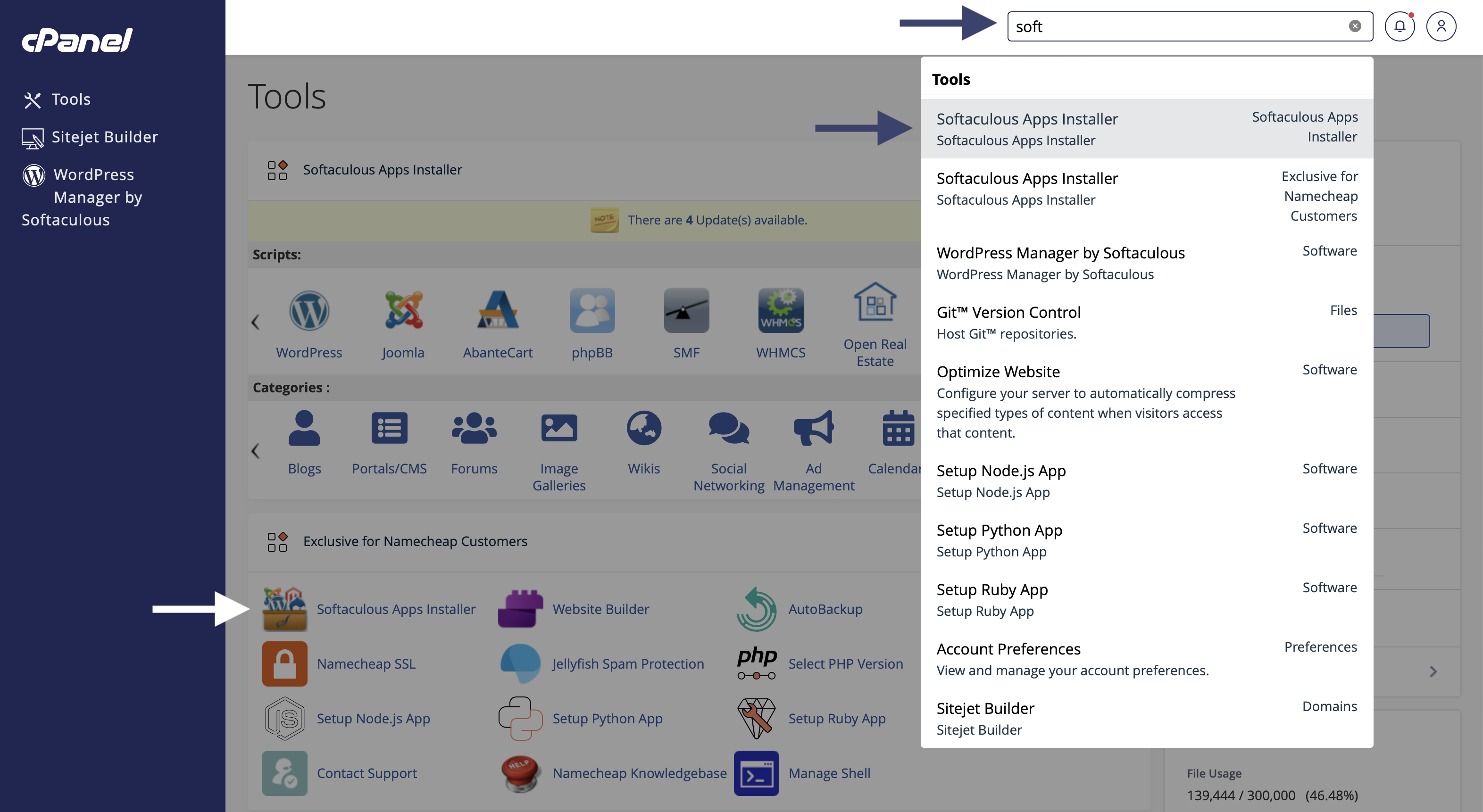The image size is (1483, 812).
Task: Open the WHMCS script icon
Action: pyautogui.click(x=780, y=311)
